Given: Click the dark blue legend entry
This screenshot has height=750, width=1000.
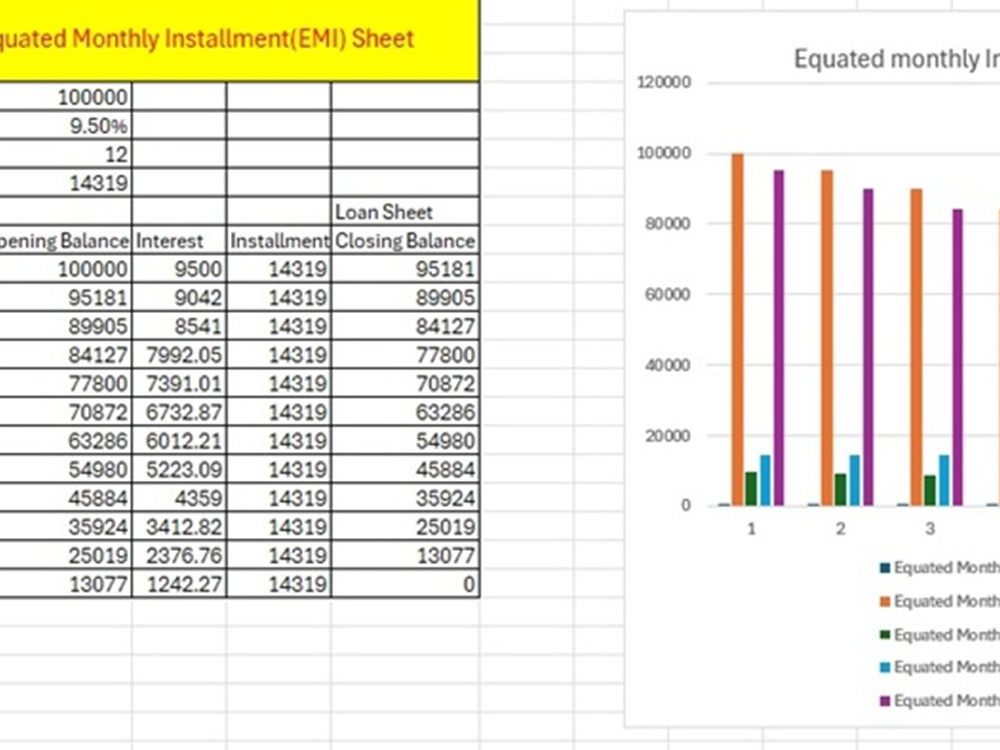Looking at the screenshot, I should point(940,568).
